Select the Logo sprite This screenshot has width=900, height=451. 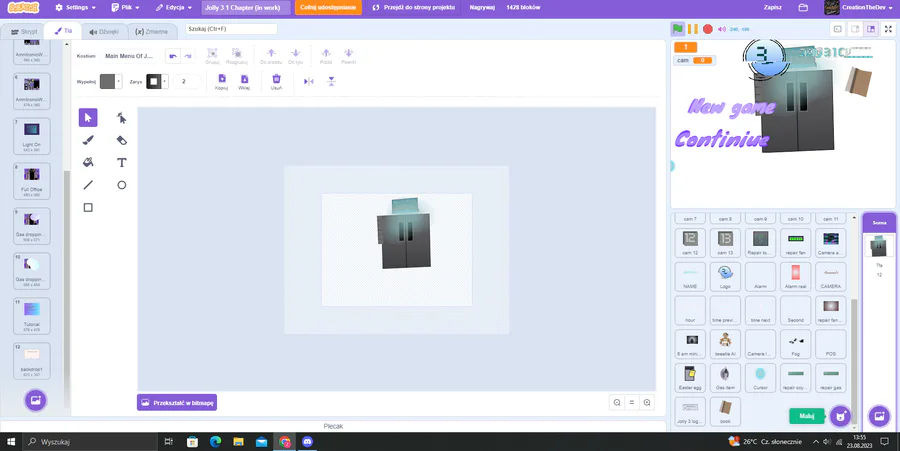[725, 277]
